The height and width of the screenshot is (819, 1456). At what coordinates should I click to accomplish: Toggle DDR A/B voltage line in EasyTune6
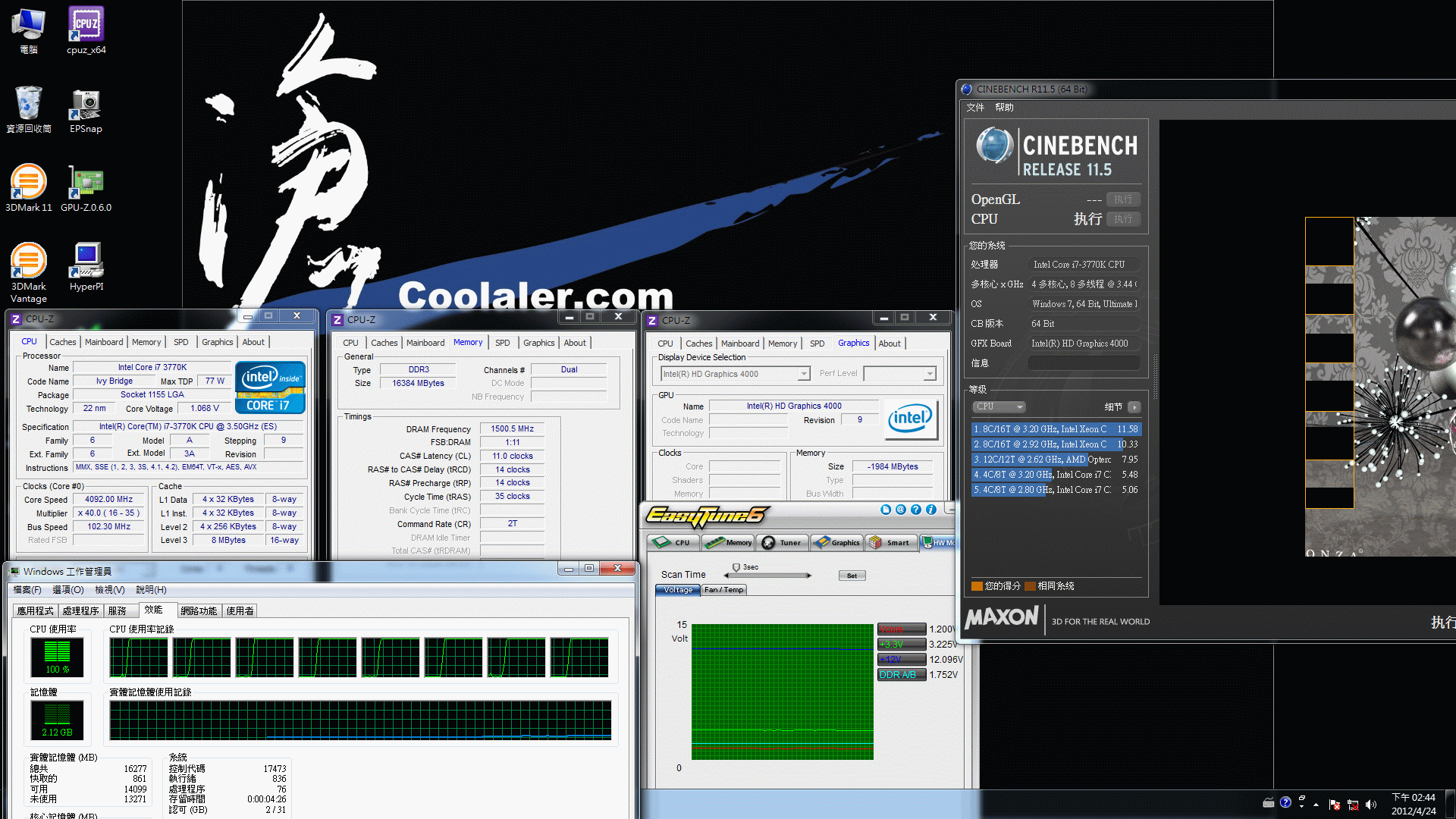902,675
